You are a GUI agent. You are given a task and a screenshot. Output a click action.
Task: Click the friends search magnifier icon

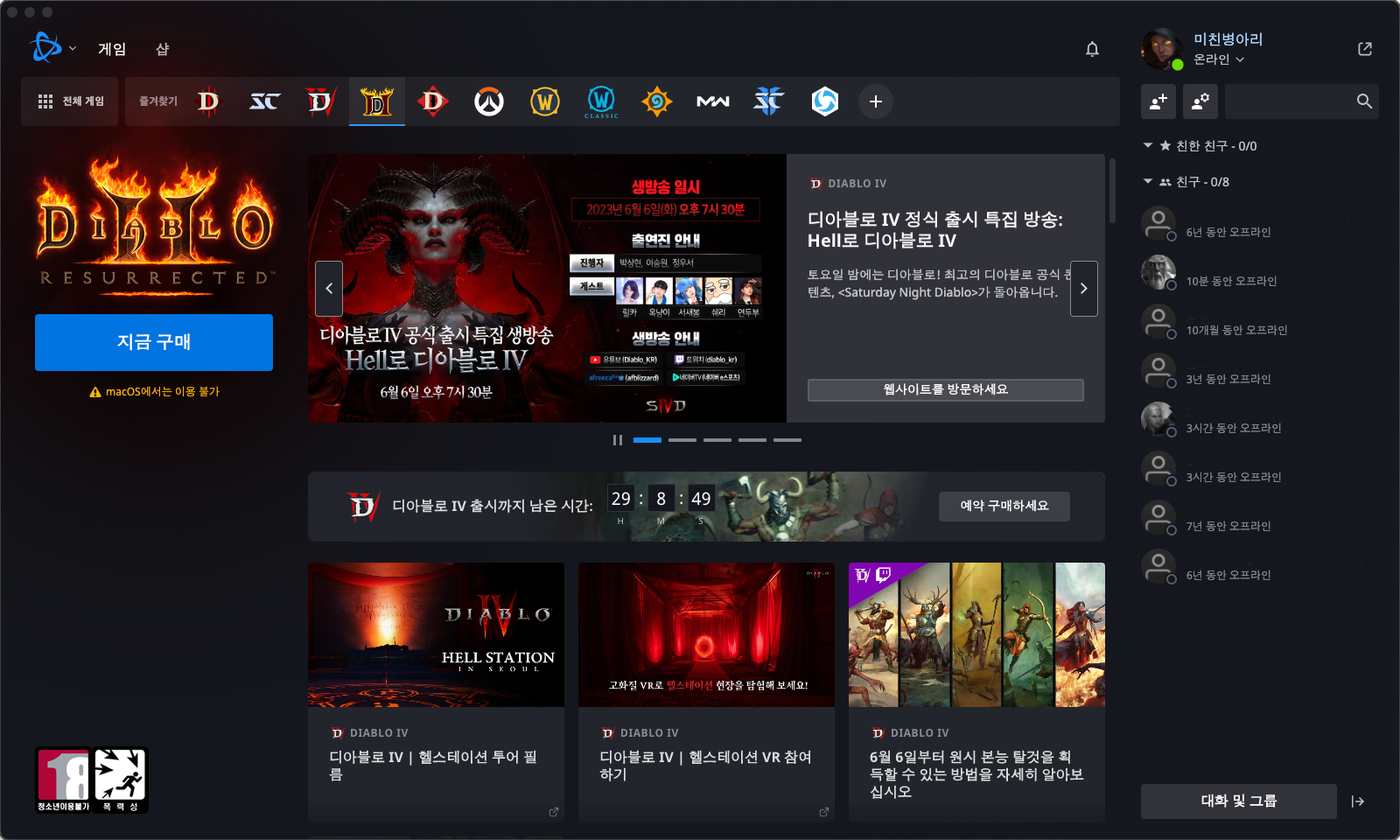[x=1364, y=101]
